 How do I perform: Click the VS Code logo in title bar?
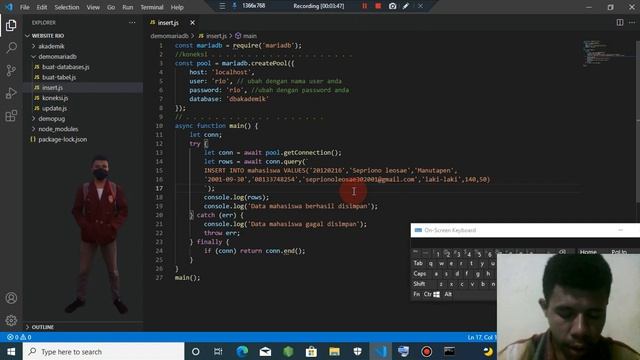[x=9, y=7]
